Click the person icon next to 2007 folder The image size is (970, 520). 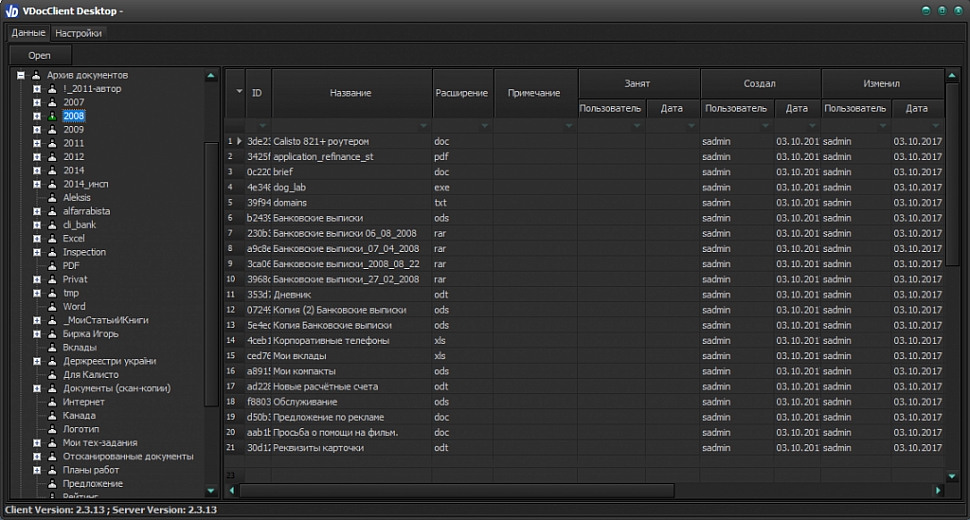(53, 103)
